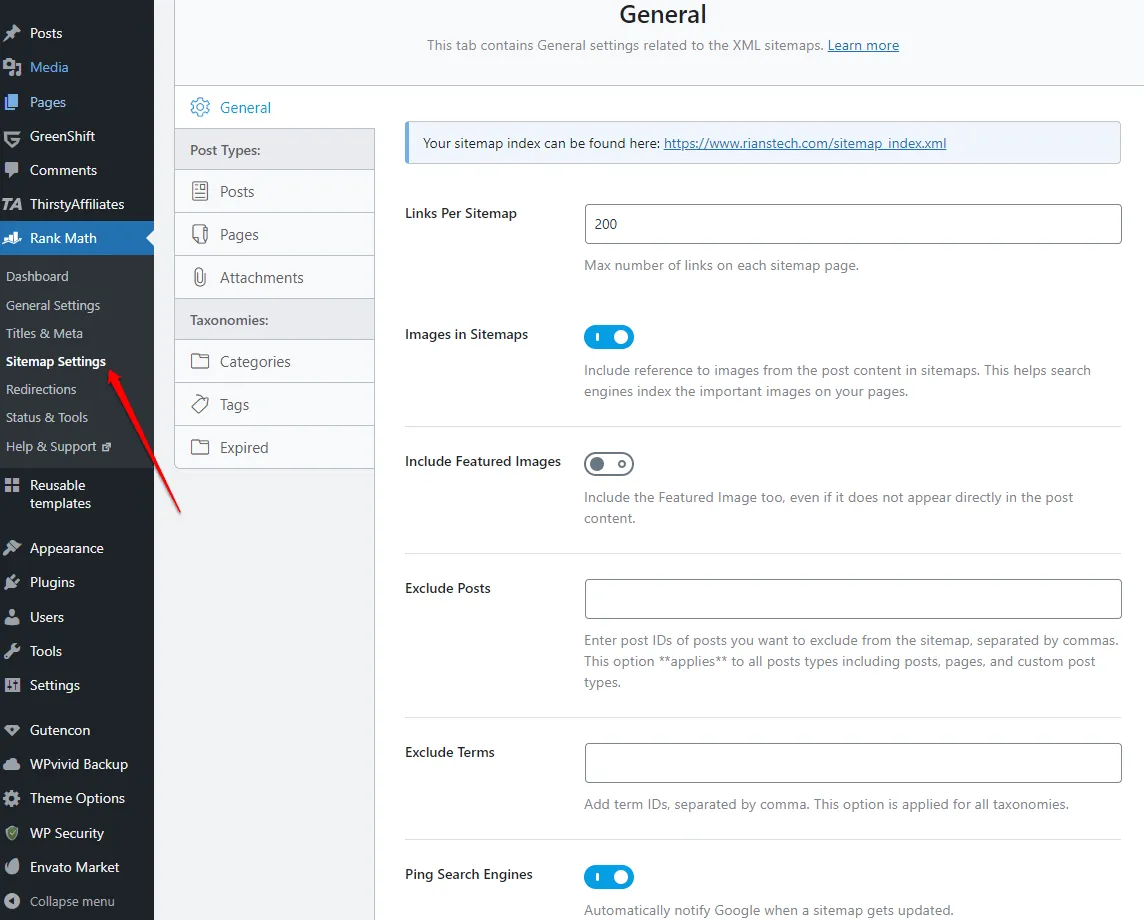Collapse the admin menu
The width and height of the screenshot is (1144, 920).
tap(14, 901)
